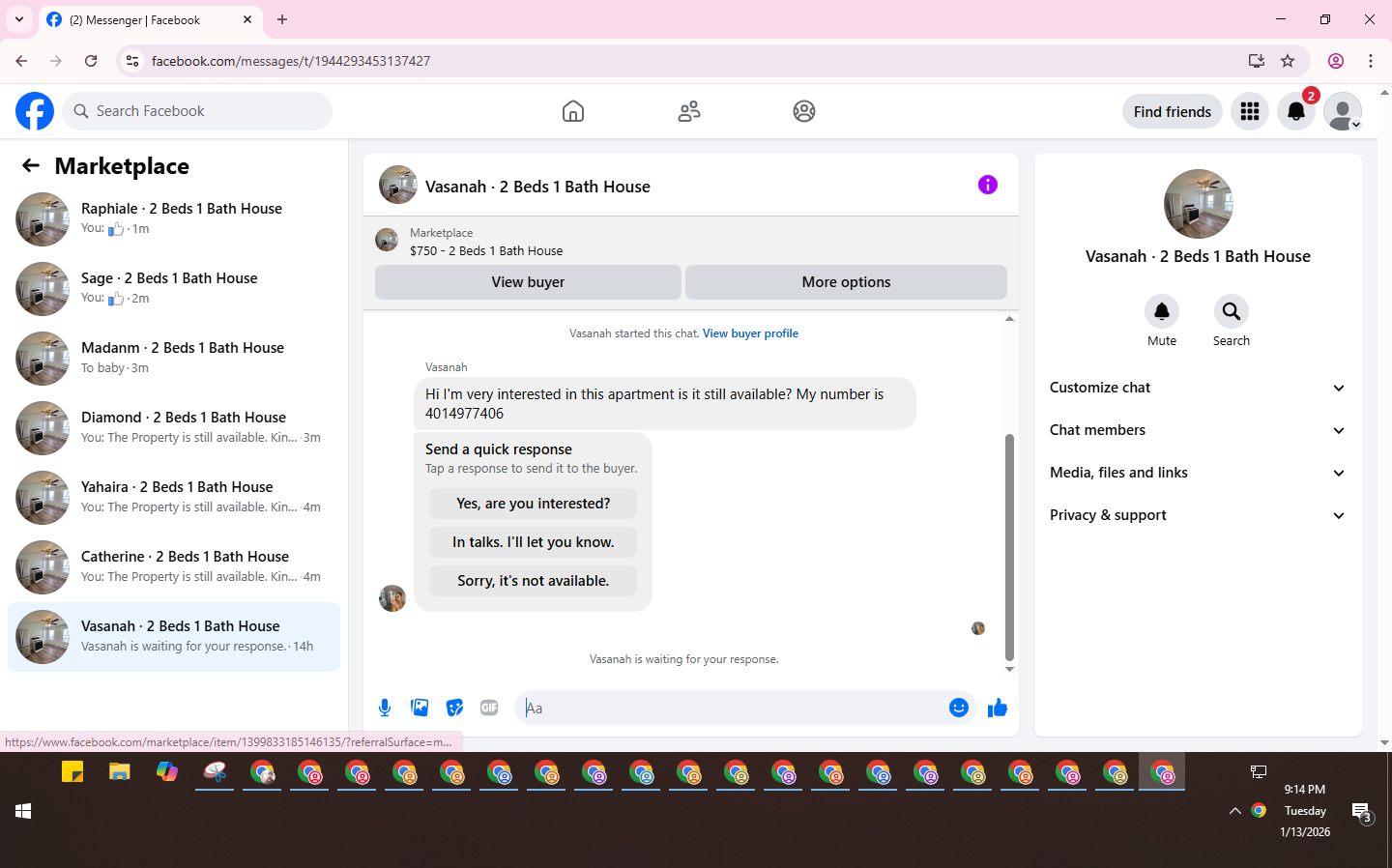The width and height of the screenshot is (1392, 868).
Task: Open Sticky Notes from taskbar
Action: (x=72, y=771)
